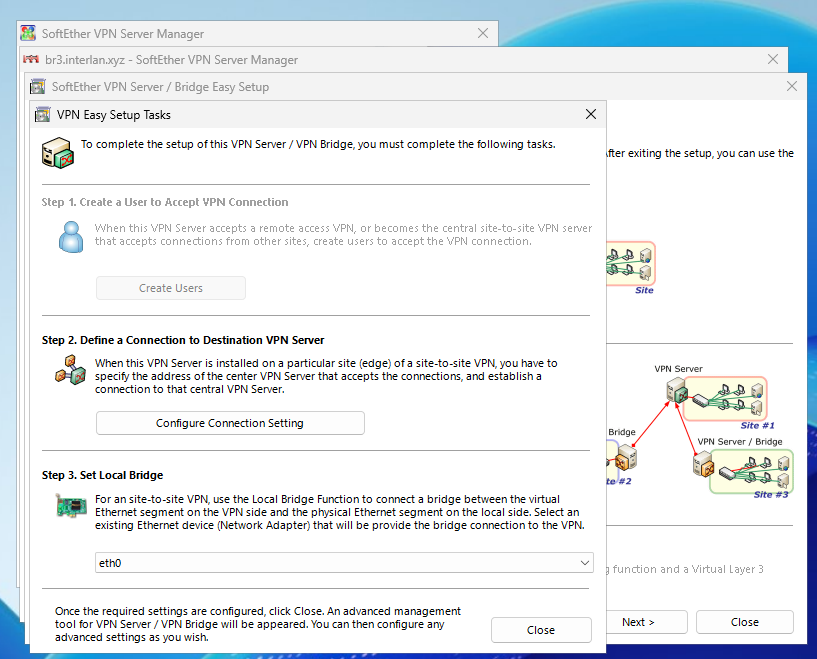Close the VPN Easy Setup Tasks dialog via Close button
The height and width of the screenshot is (659, 817).
pyautogui.click(x=541, y=630)
